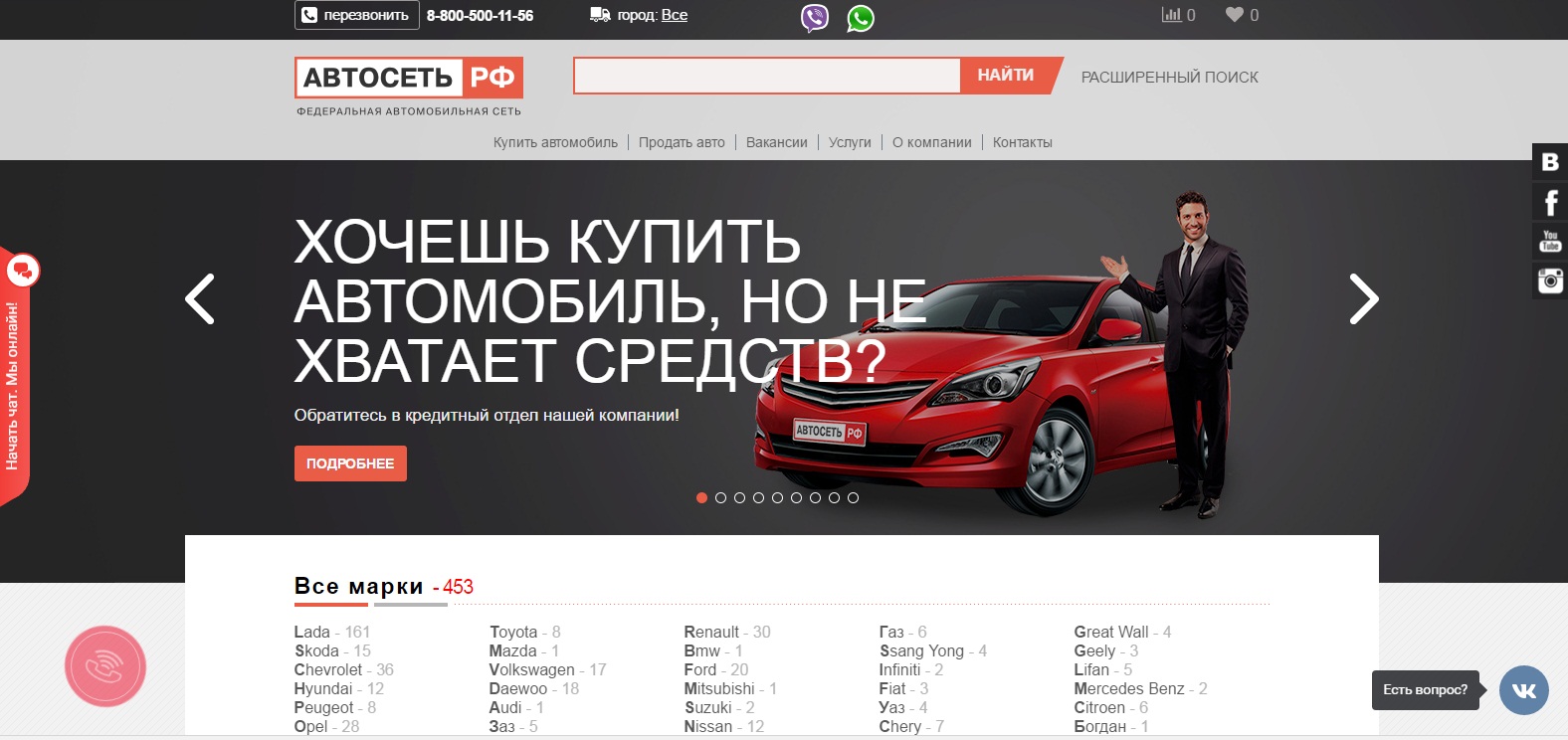Select the sixth slider dot
Viewport: 1568px width, 740px height.
click(x=796, y=497)
